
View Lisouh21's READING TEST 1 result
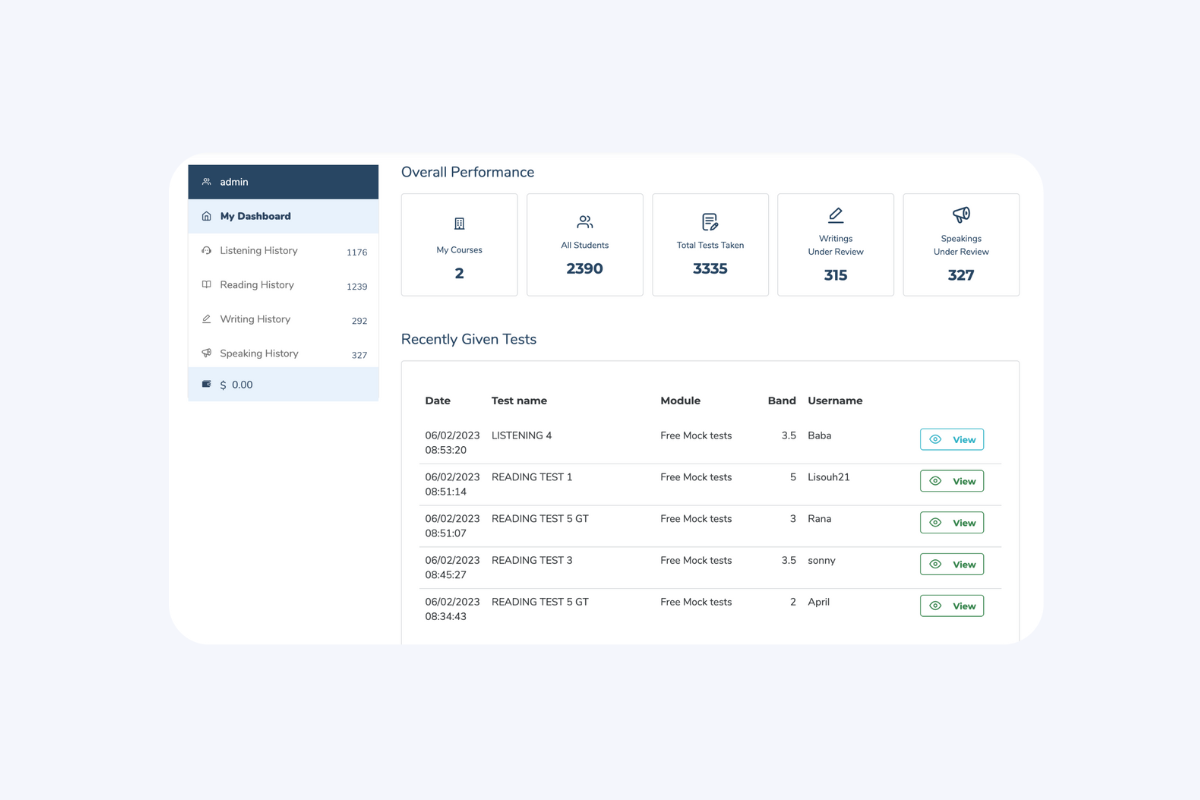point(951,481)
